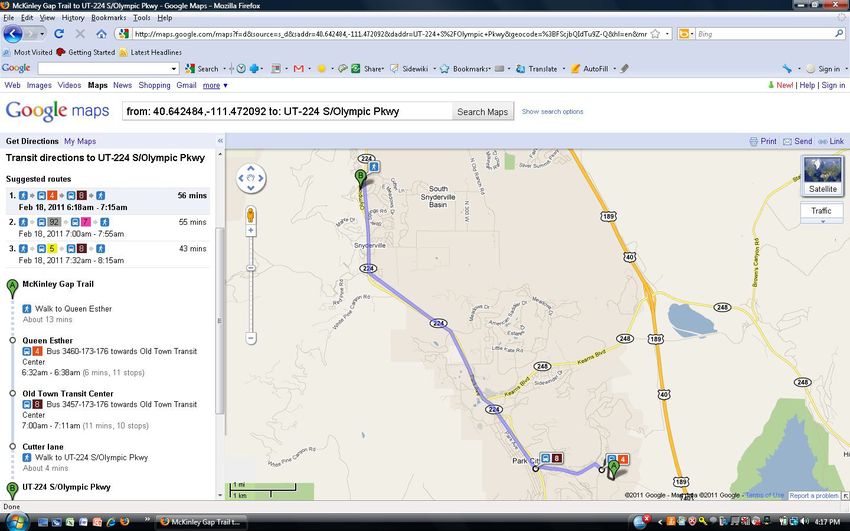Viewport: 850px width, 531px height.
Task: Open the File menu
Action: [x=9, y=18]
